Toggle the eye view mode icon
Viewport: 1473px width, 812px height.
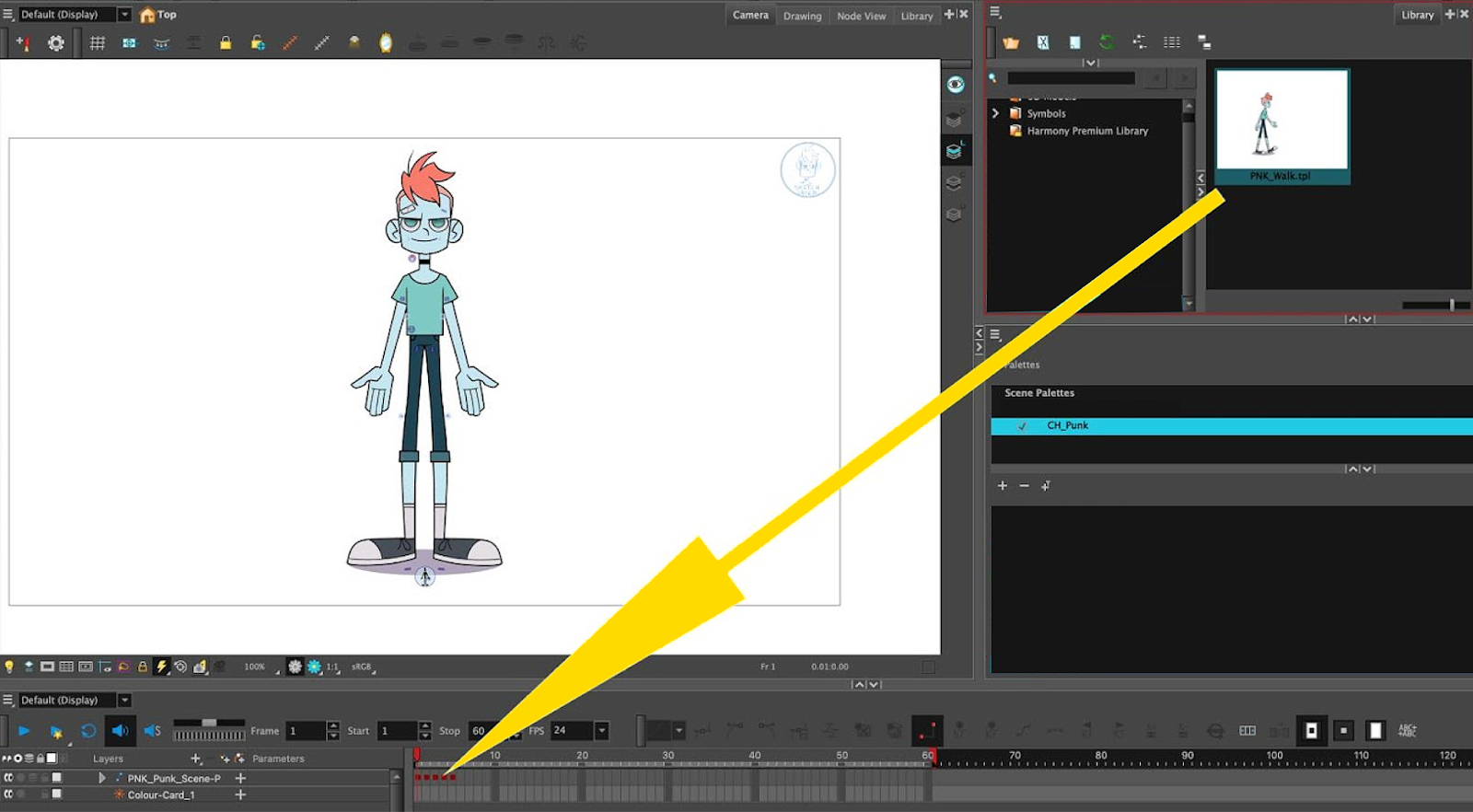(x=956, y=86)
